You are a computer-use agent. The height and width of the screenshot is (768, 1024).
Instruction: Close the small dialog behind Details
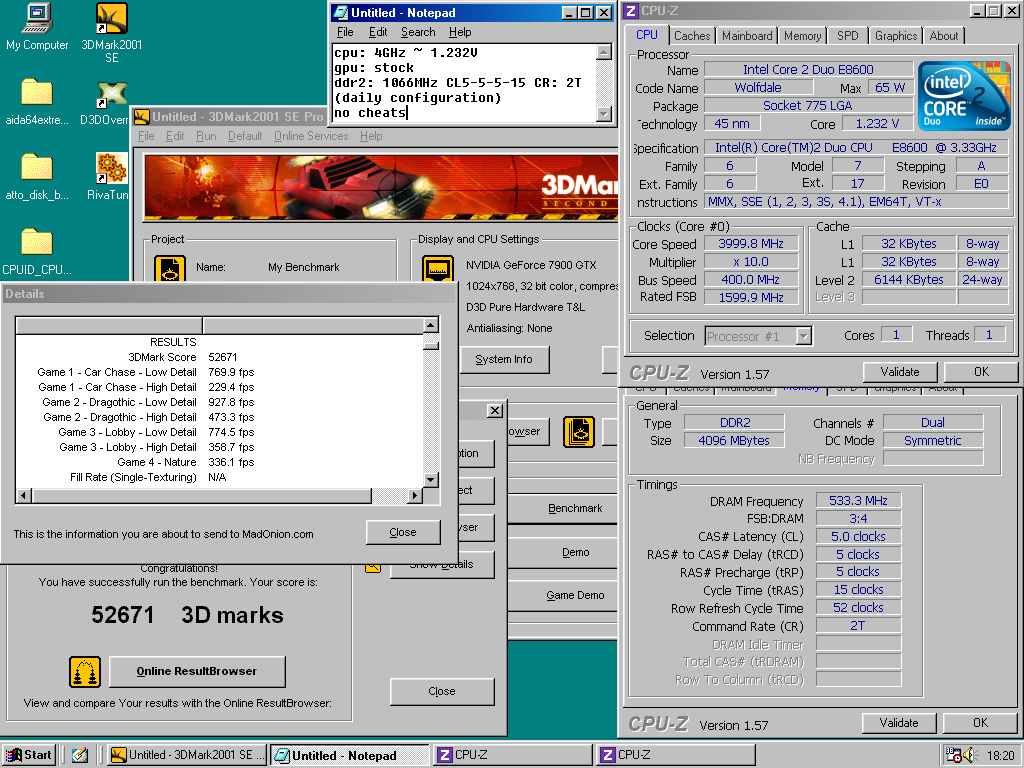(495, 411)
